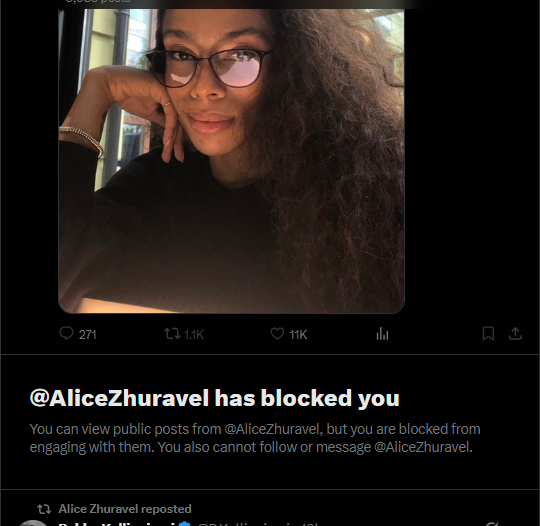View post analytics bar chart icon
This screenshot has width=540, height=526.
pyautogui.click(x=382, y=333)
